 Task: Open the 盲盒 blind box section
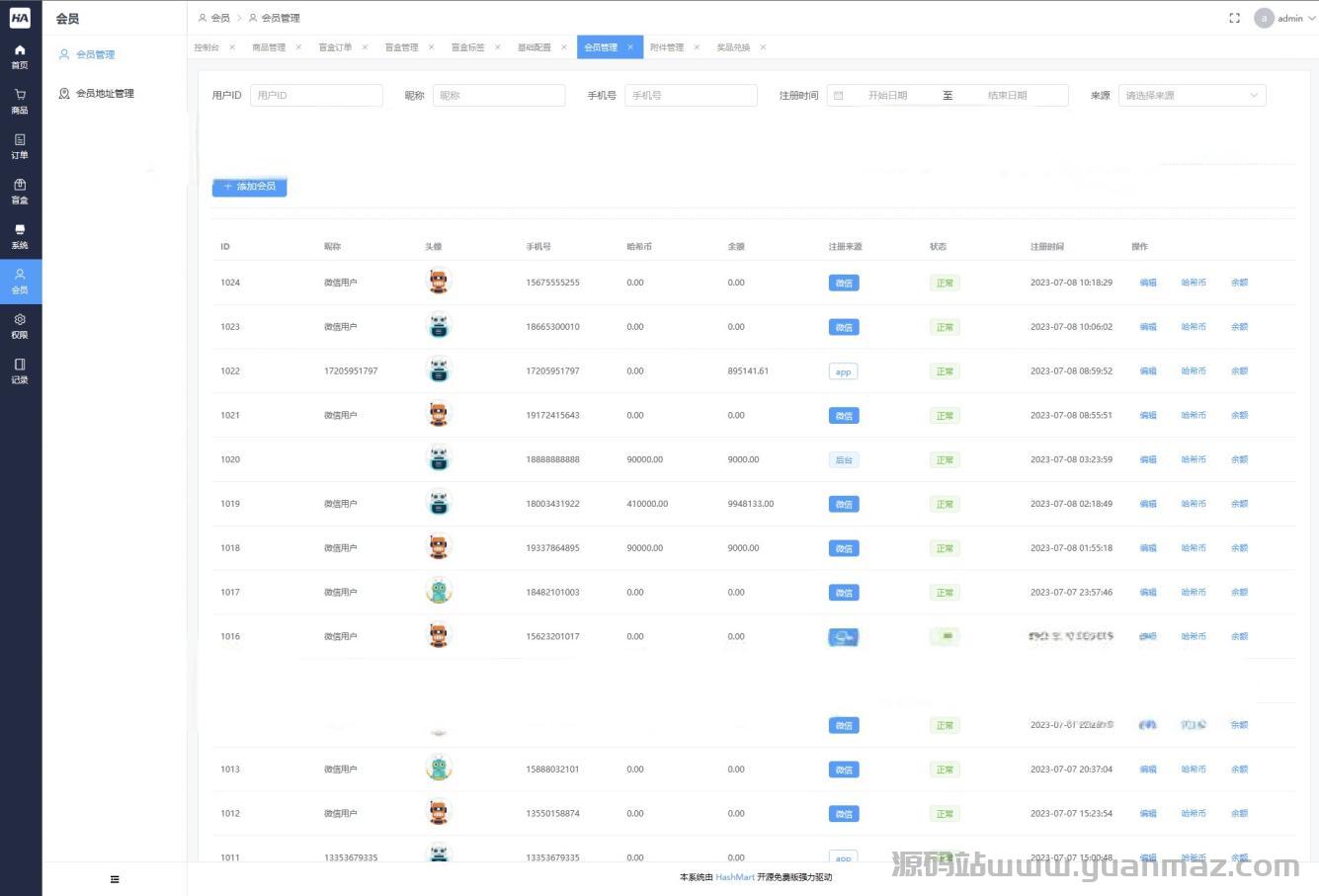click(20, 191)
